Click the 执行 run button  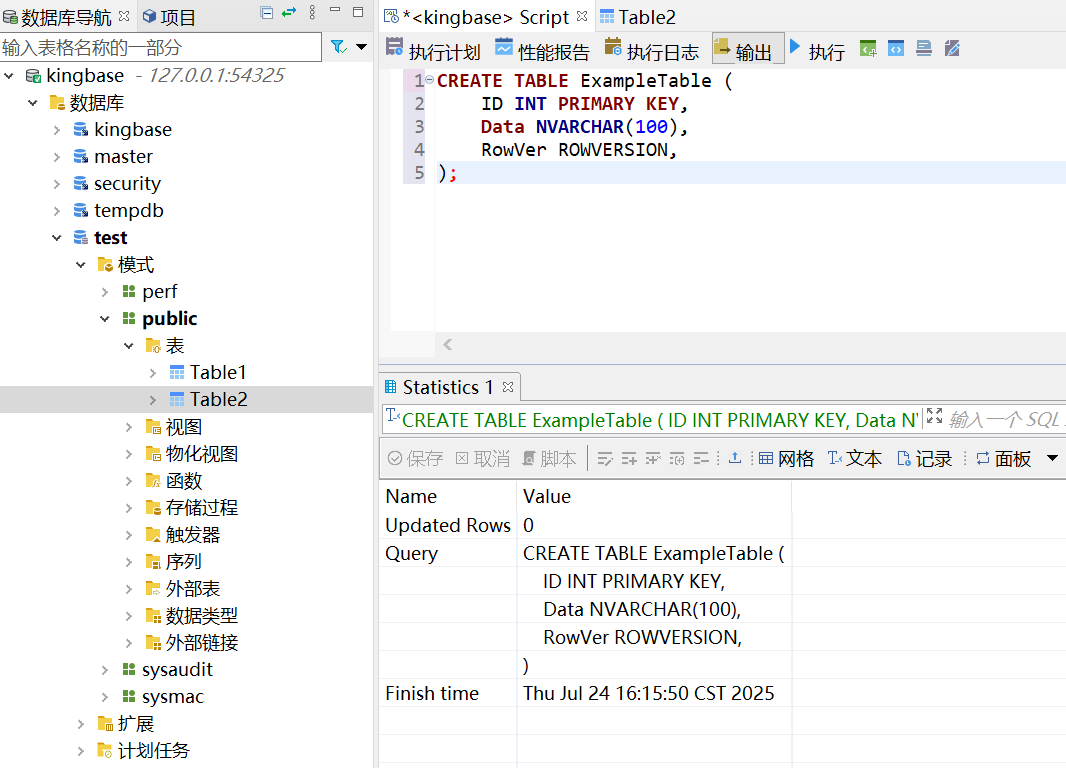[817, 50]
